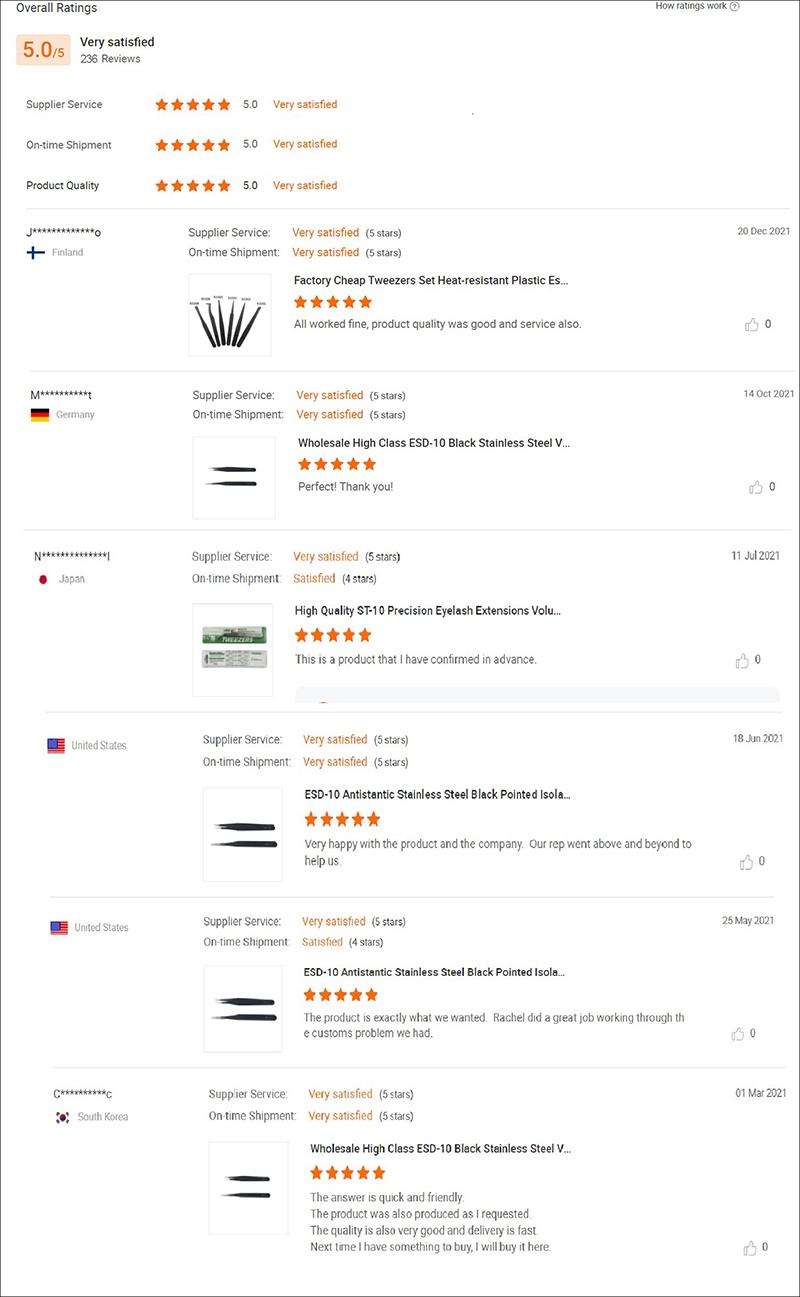
Task: Like the United States review dated 18 Jun 2021
Action: click(x=746, y=861)
